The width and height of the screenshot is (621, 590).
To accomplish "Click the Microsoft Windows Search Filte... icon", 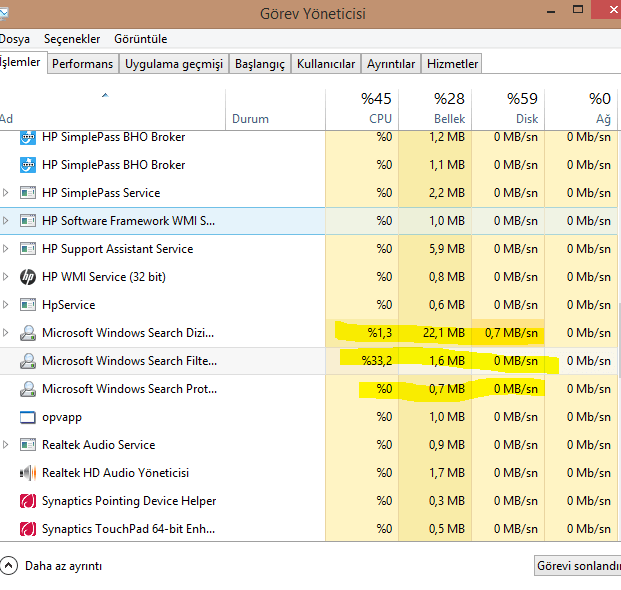I will pyautogui.click(x=28, y=361).
